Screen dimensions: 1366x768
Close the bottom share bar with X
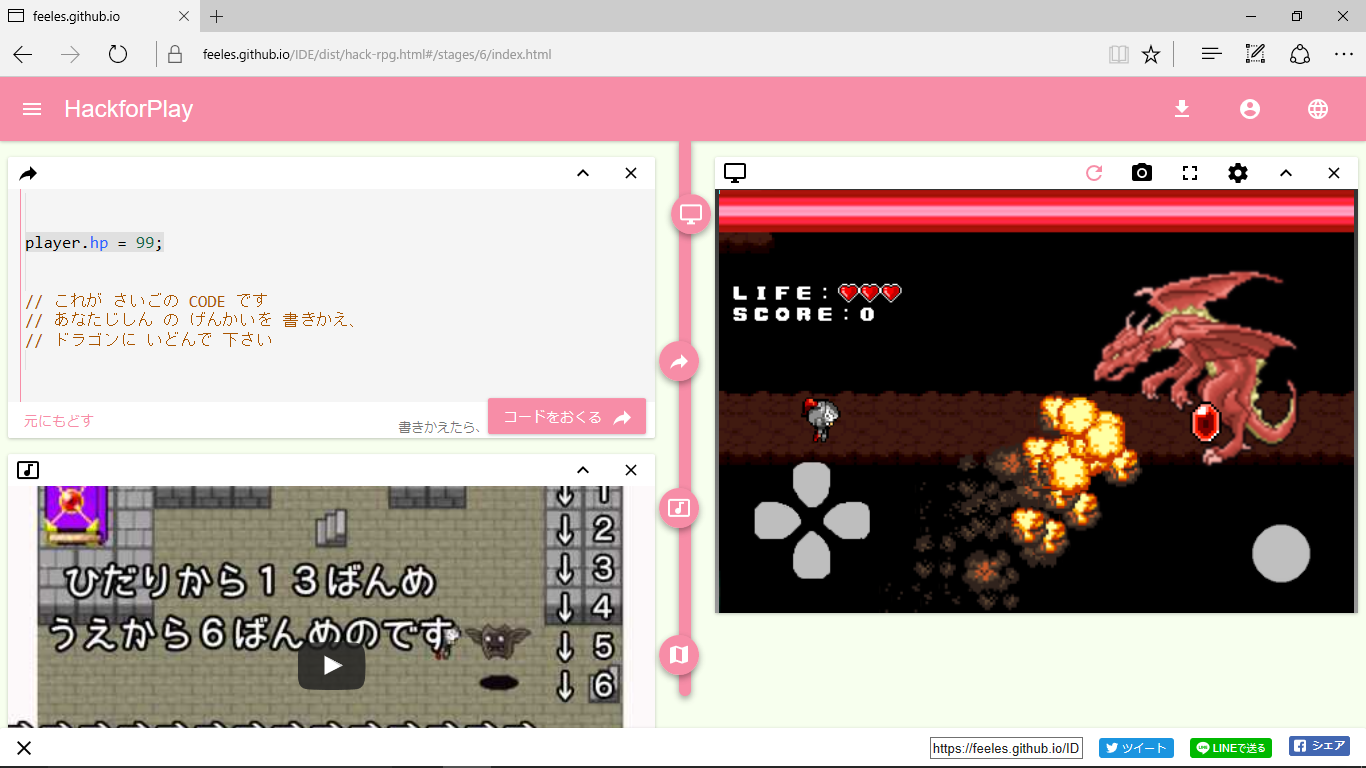[x=24, y=748]
